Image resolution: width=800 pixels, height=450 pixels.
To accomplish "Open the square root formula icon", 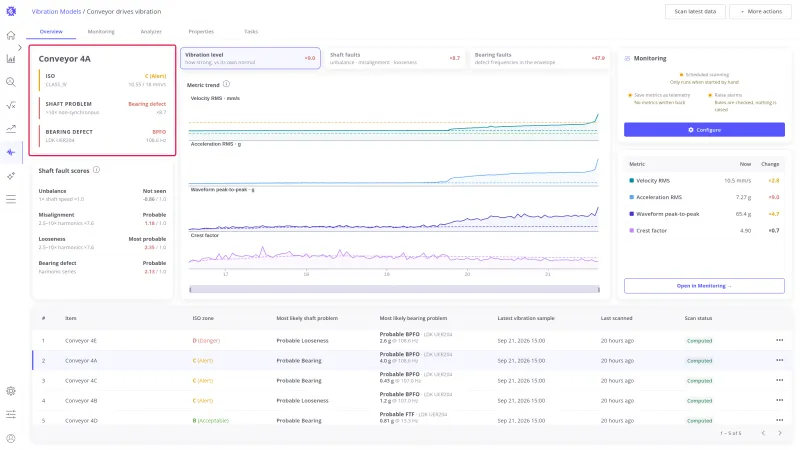I will pyautogui.click(x=11, y=106).
